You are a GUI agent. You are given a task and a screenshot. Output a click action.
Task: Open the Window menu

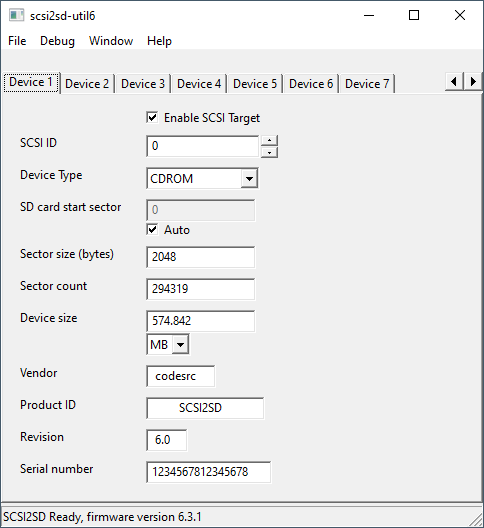click(x=111, y=41)
